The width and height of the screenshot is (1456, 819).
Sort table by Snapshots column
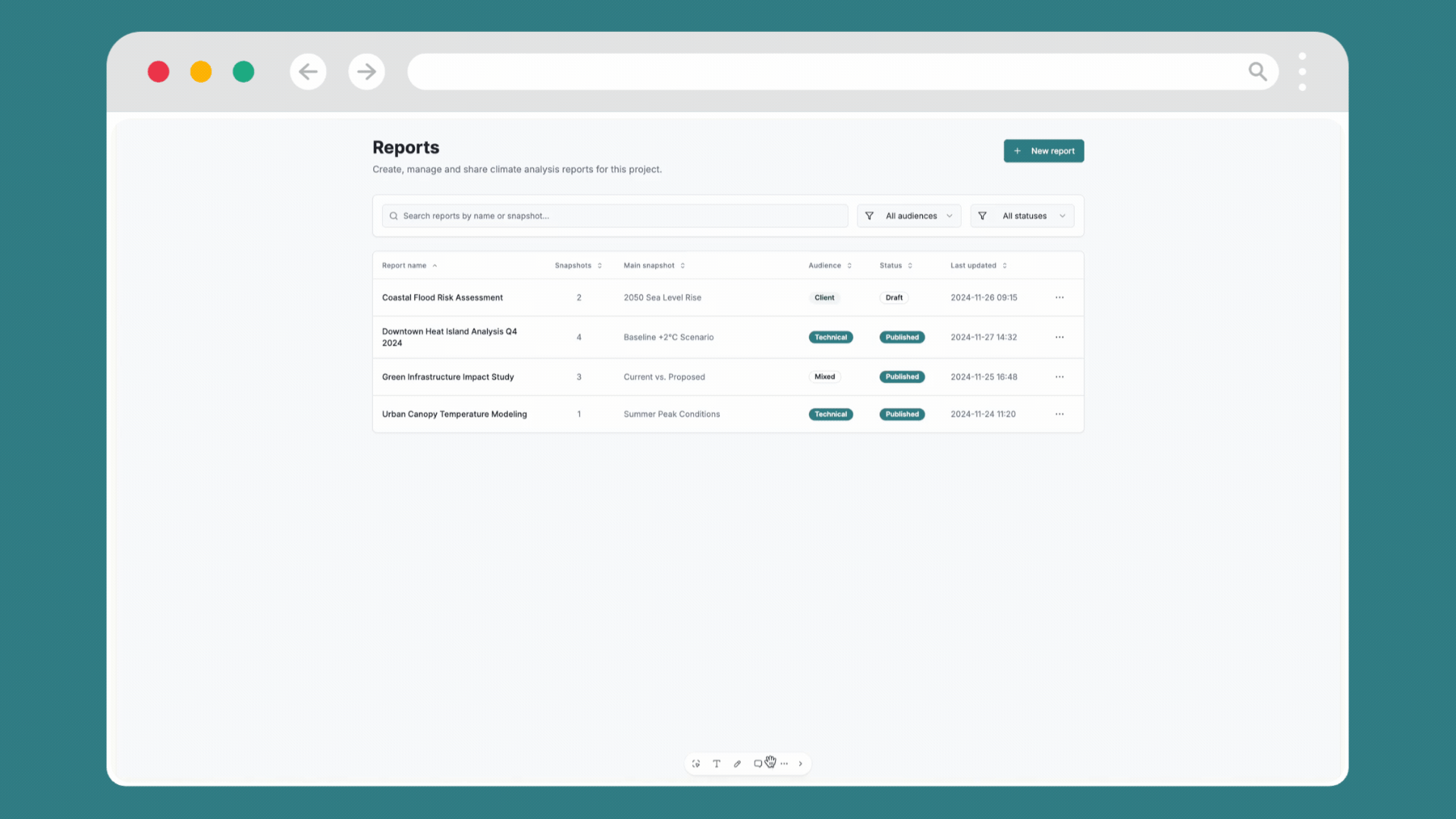(x=578, y=265)
